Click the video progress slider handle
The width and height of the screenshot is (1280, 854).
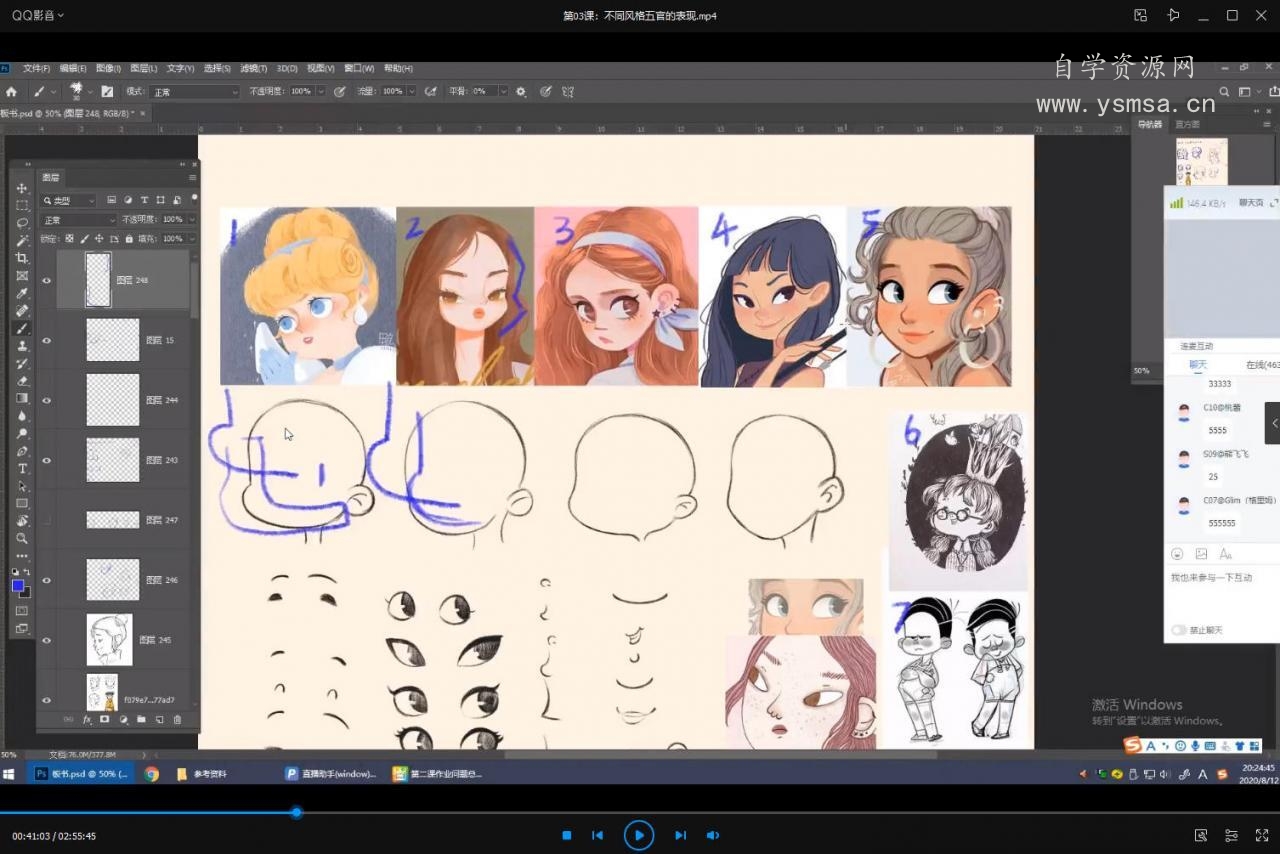click(x=296, y=812)
